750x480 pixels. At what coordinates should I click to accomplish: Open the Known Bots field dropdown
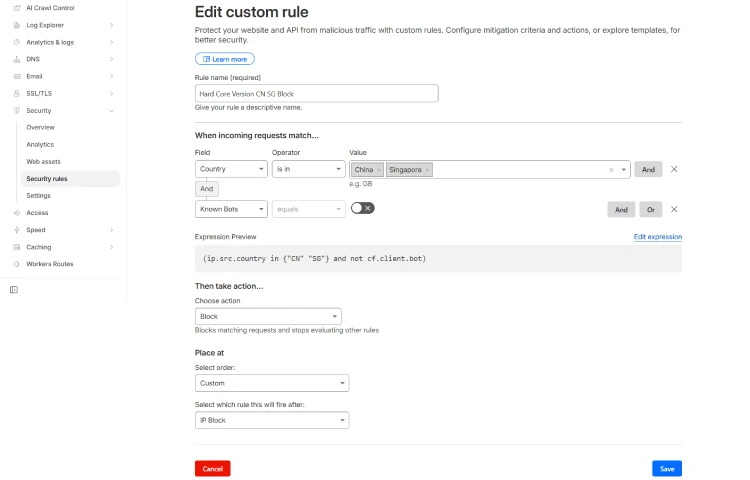[231, 209]
